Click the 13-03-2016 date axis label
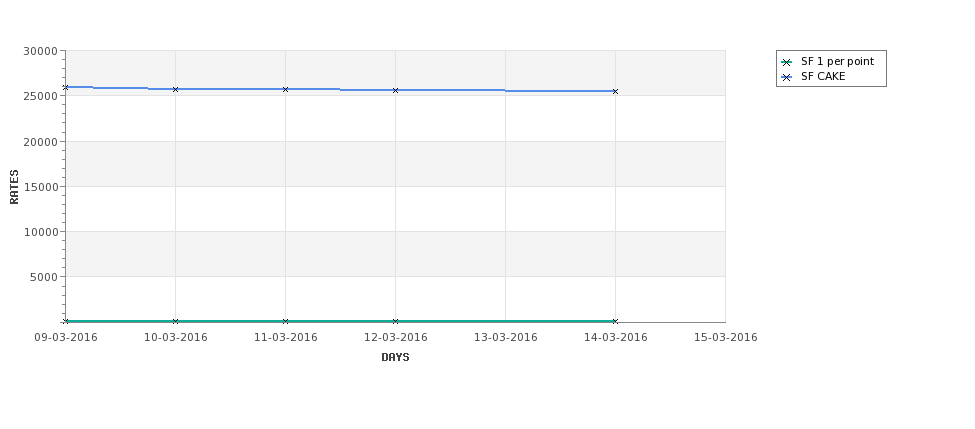Viewport: 975px width, 429px height. point(506,338)
